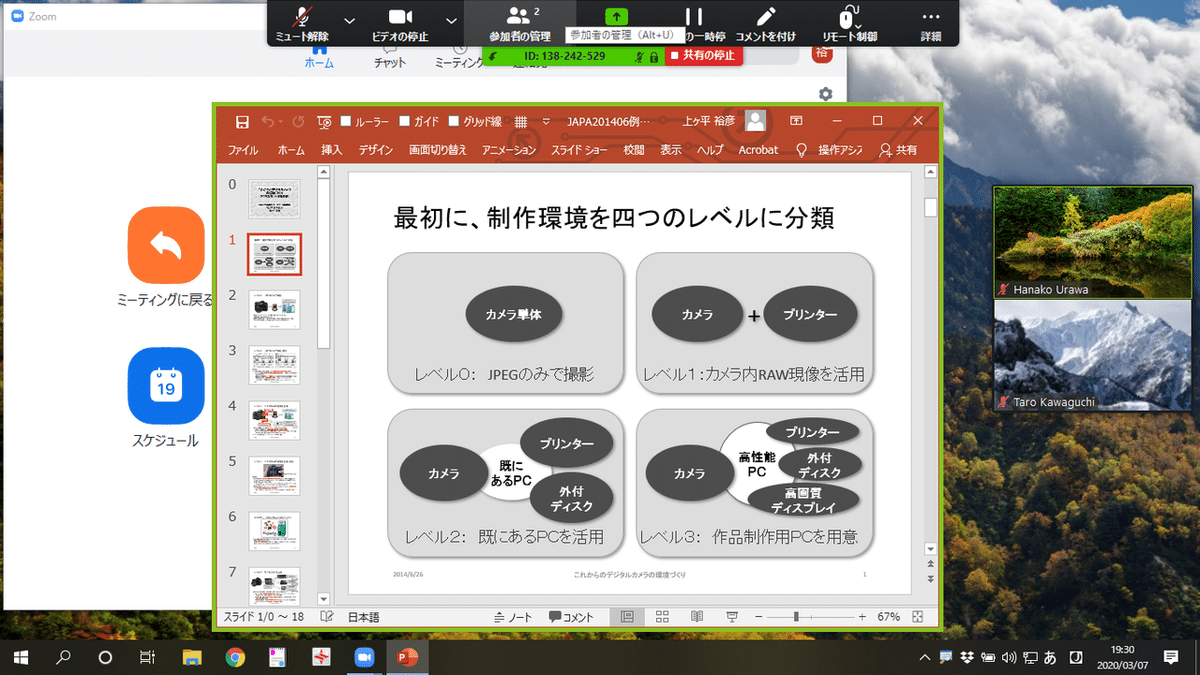Open the ミュート解除 dropdown arrow
The height and width of the screenshot is (675, 1200).
(x=347, y=20)
